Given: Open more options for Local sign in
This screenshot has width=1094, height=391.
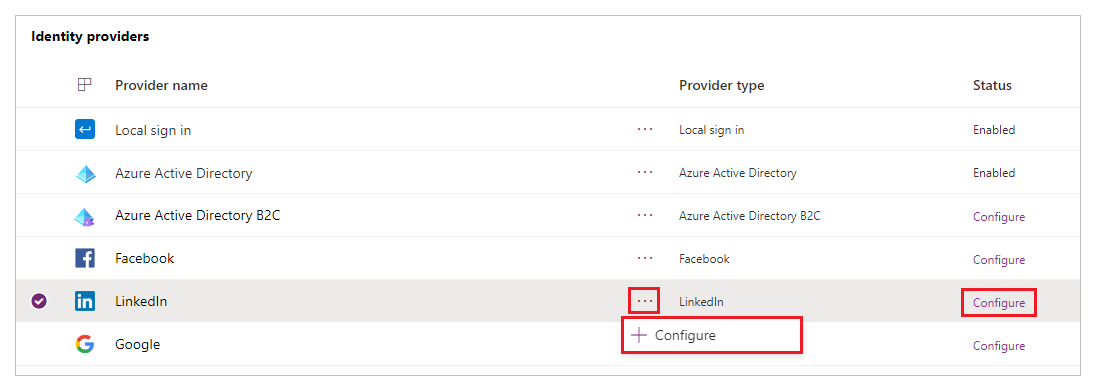Looking at the screenshot, I should 645,130.
